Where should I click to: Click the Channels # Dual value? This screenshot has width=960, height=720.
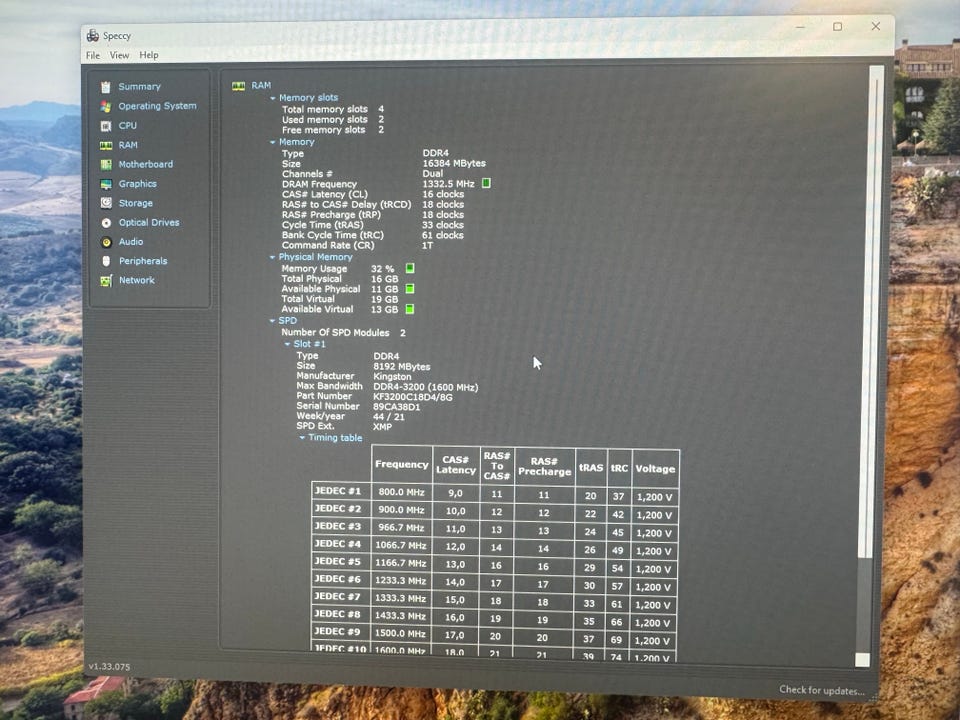[433, 174]
